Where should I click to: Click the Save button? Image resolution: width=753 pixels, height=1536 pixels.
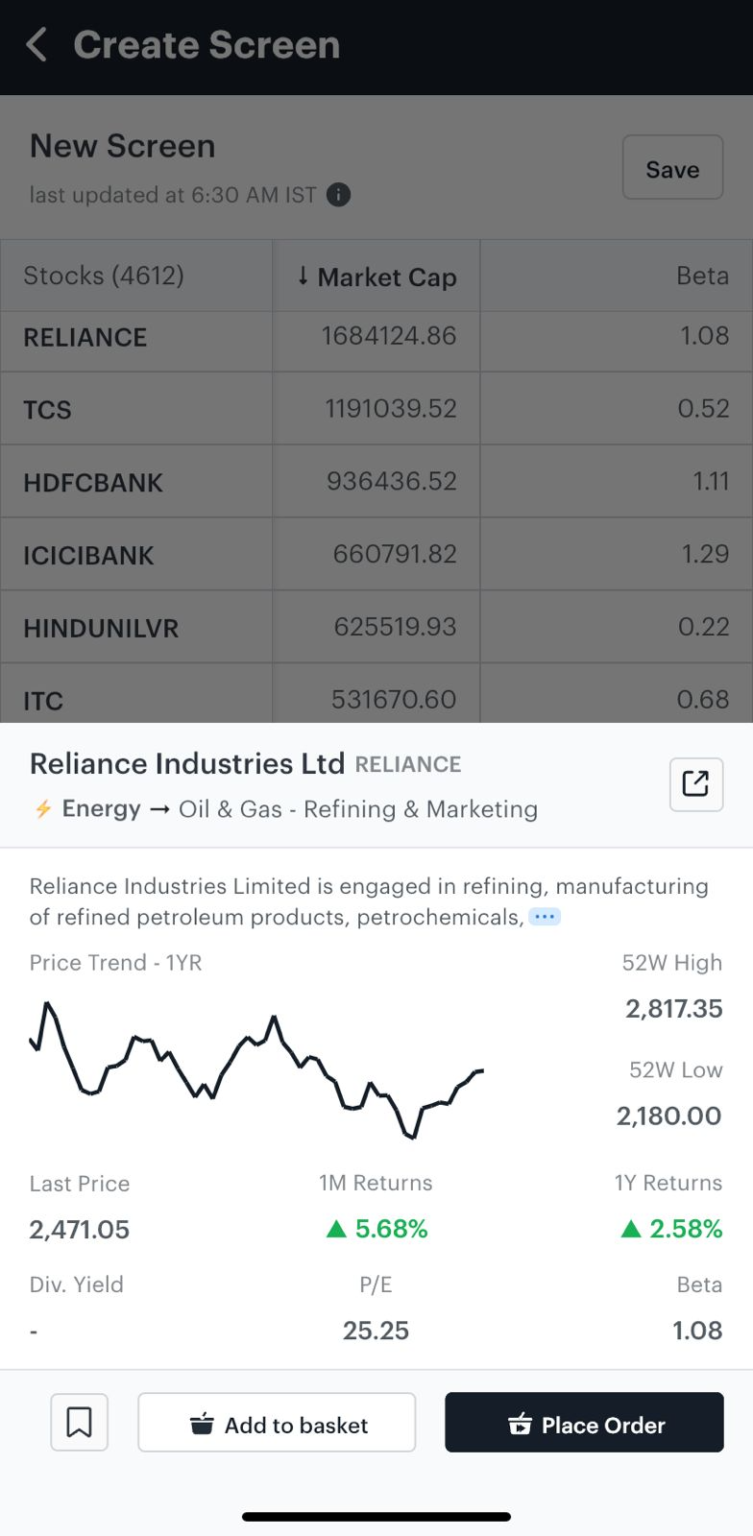672,168
